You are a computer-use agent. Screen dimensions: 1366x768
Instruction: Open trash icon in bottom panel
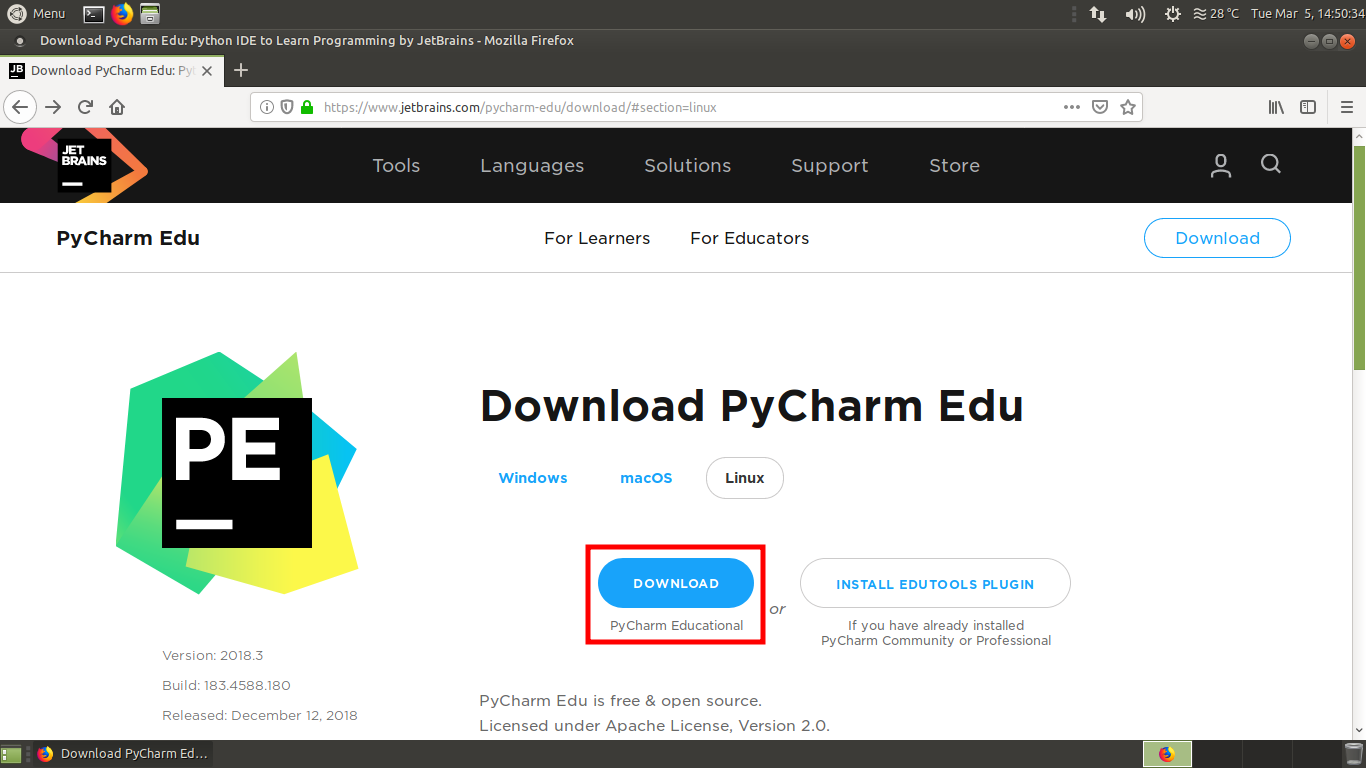pyautogui.click(x=1353, y=754)
